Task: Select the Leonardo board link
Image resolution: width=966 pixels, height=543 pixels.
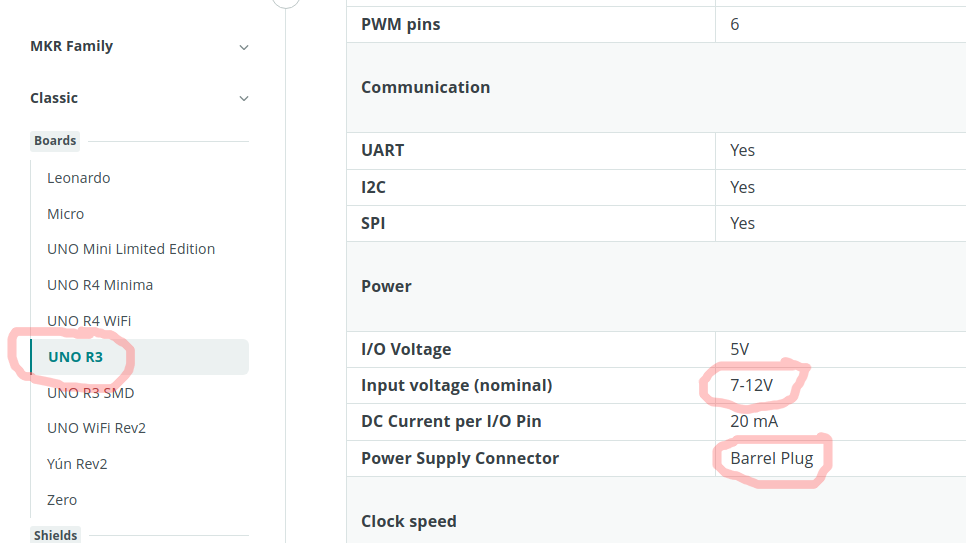Action: (x=79, y=178)
